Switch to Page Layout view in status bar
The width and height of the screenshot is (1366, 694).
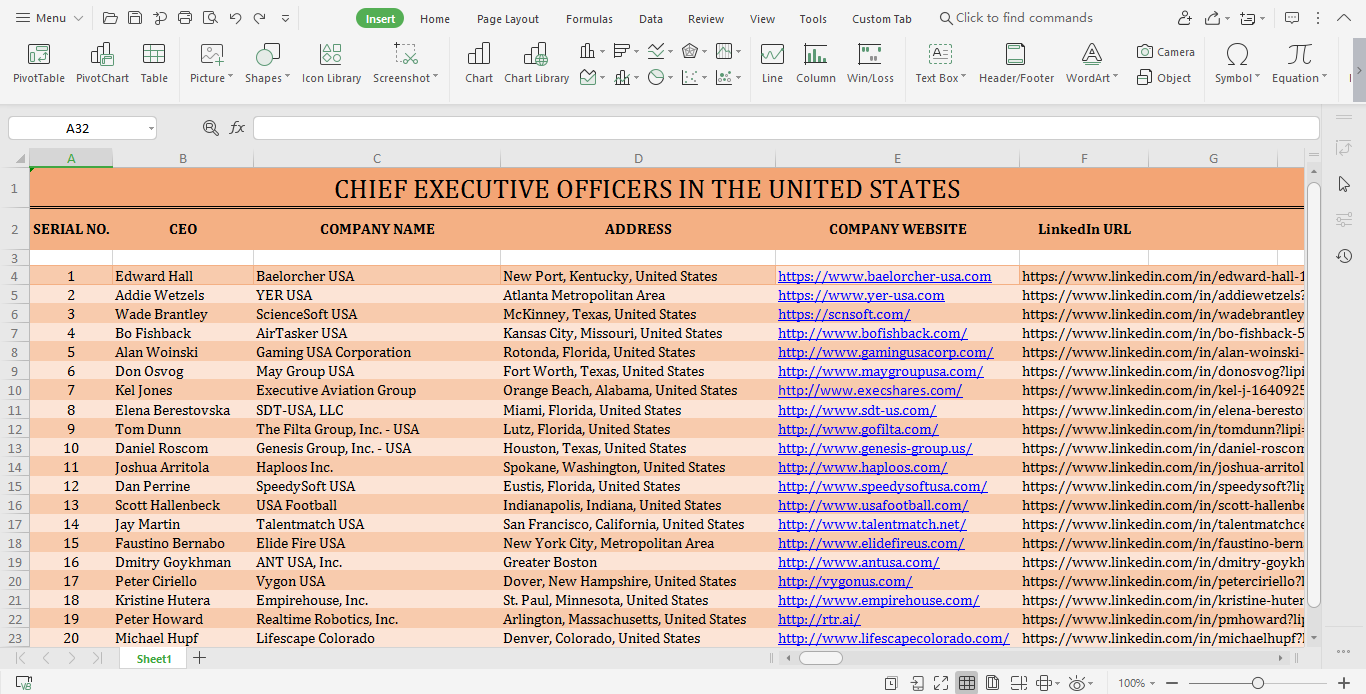pos(993,683)
